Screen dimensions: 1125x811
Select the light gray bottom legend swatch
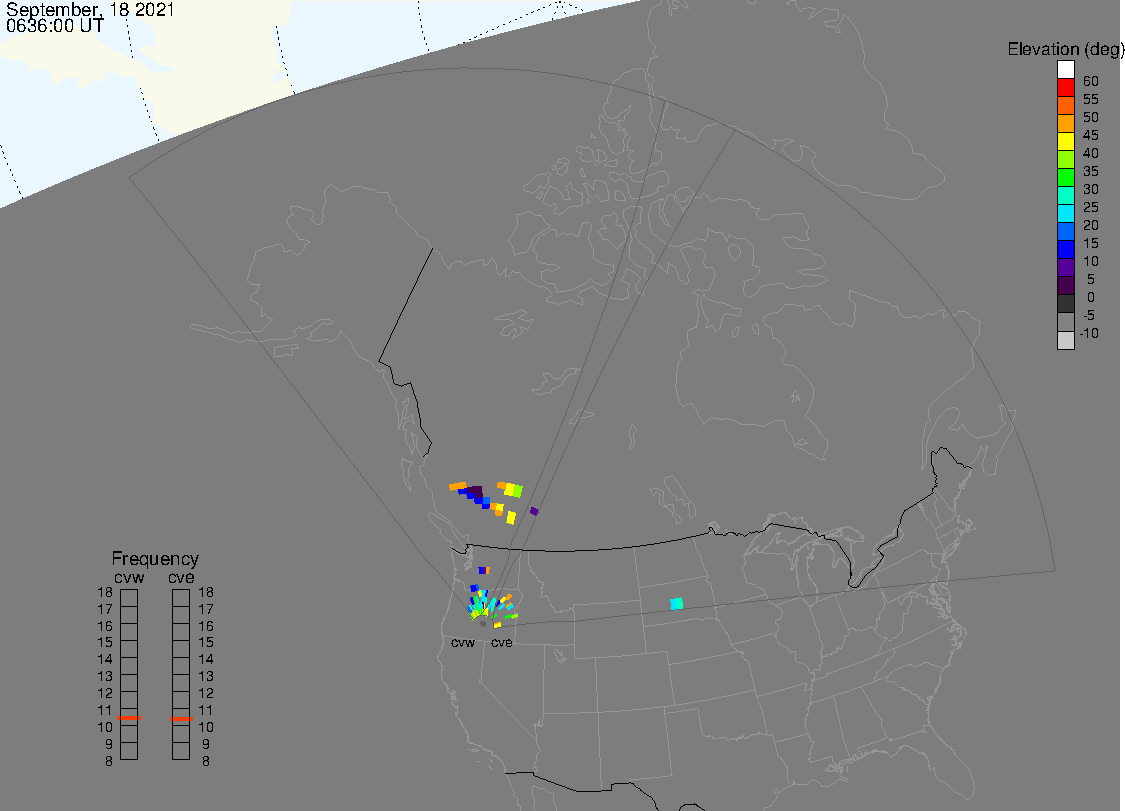(x=1065, y=340)
